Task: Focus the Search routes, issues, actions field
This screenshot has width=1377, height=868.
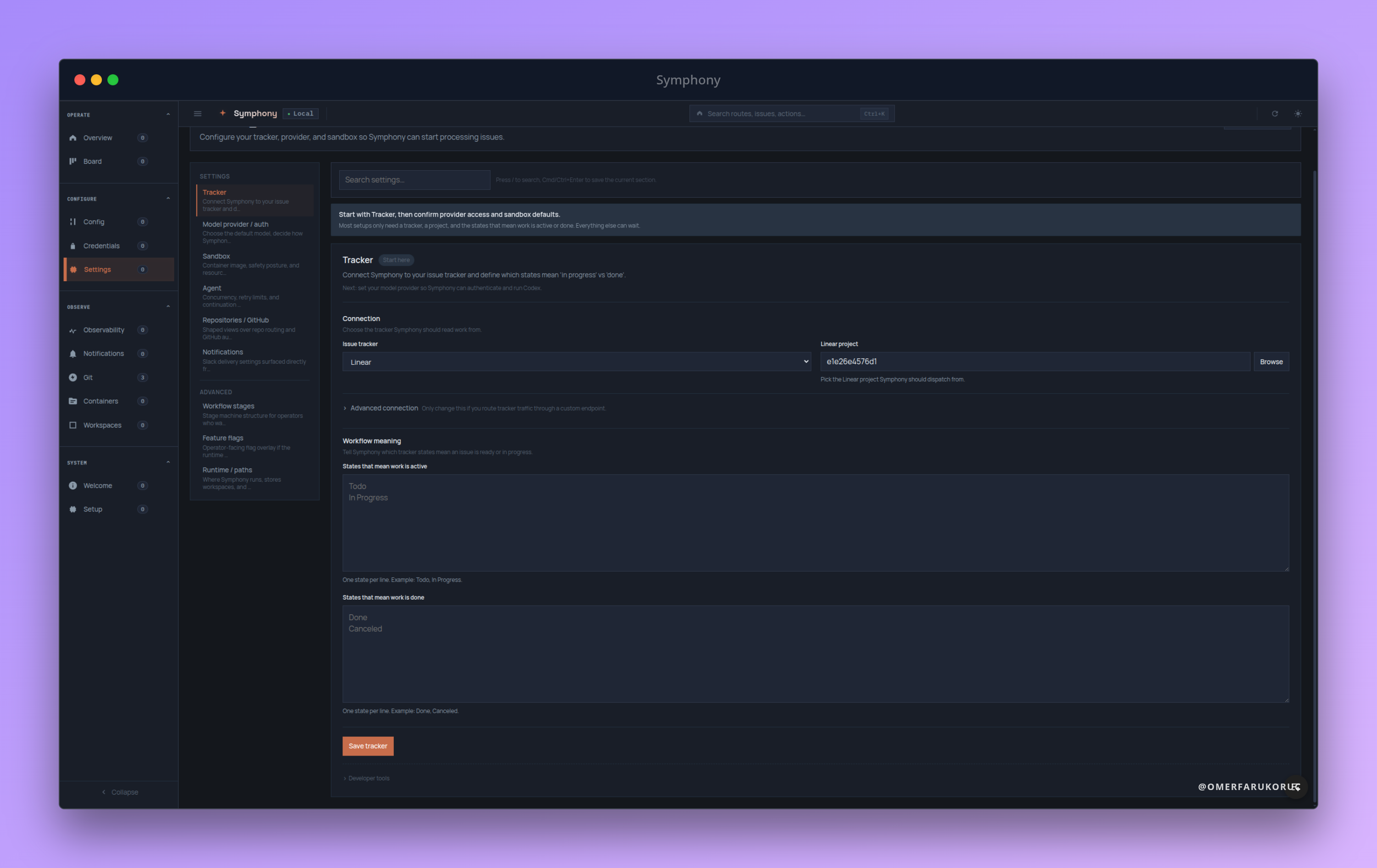Action: click(x=791, y=114)
